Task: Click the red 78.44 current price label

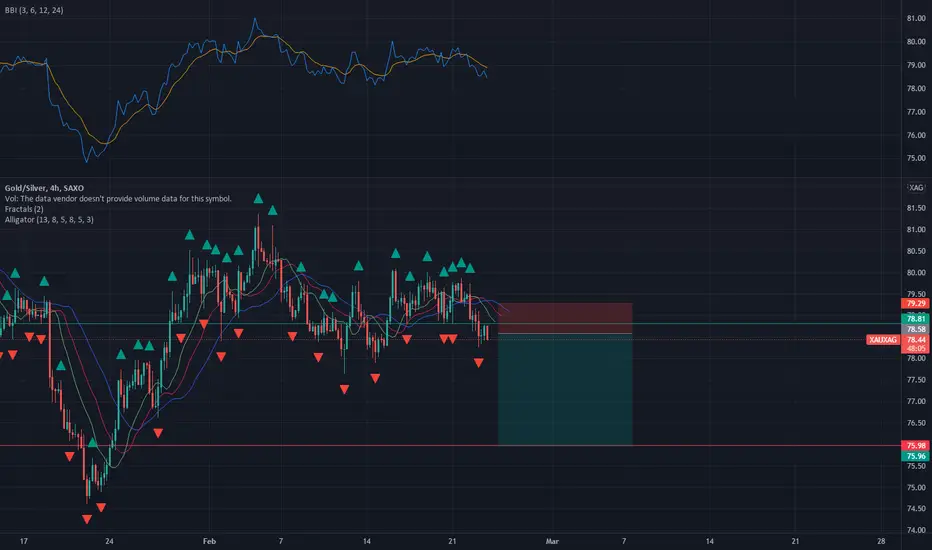Action: click(916, 340)
